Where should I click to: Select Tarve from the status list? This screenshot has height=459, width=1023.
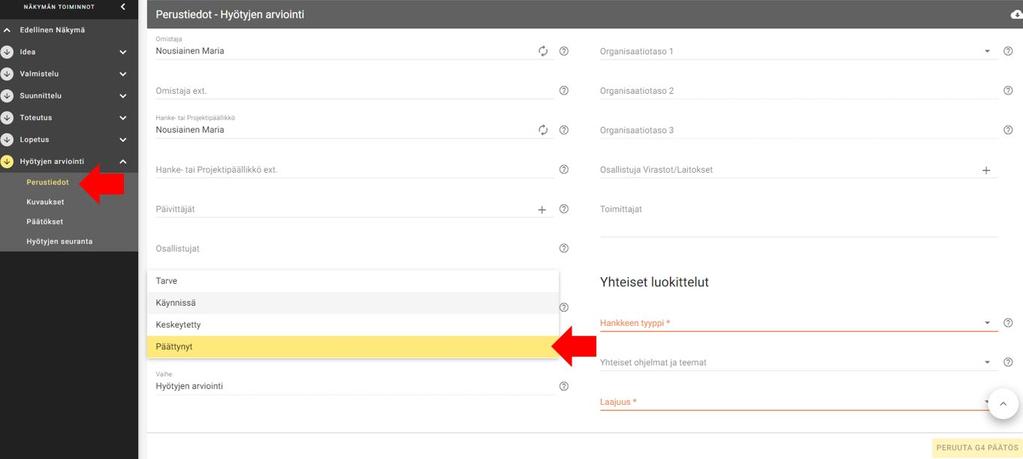point(353,281)
